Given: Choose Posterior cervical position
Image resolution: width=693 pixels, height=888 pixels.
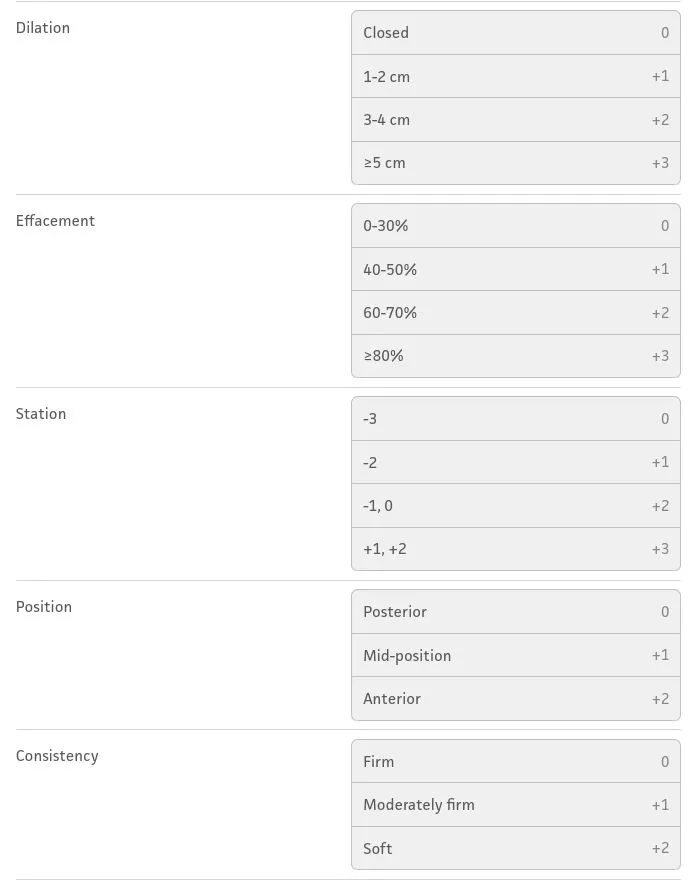Looking at the screenshot, I should tap(515, 612).
